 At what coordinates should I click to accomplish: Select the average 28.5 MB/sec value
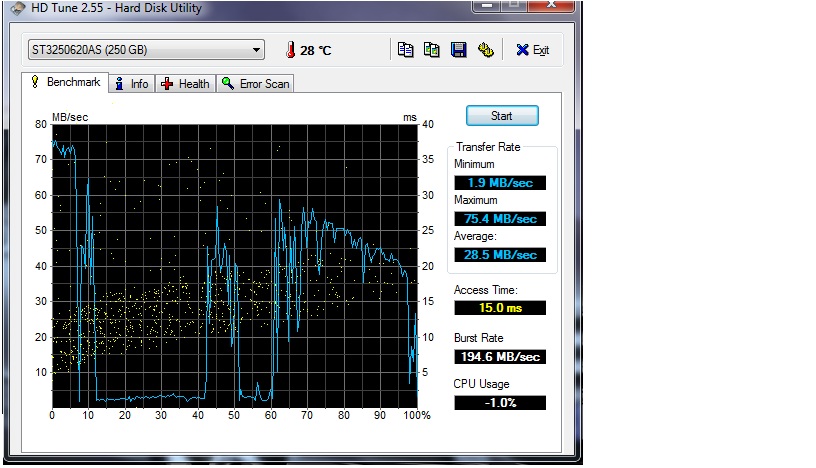(x=500, y=255)
